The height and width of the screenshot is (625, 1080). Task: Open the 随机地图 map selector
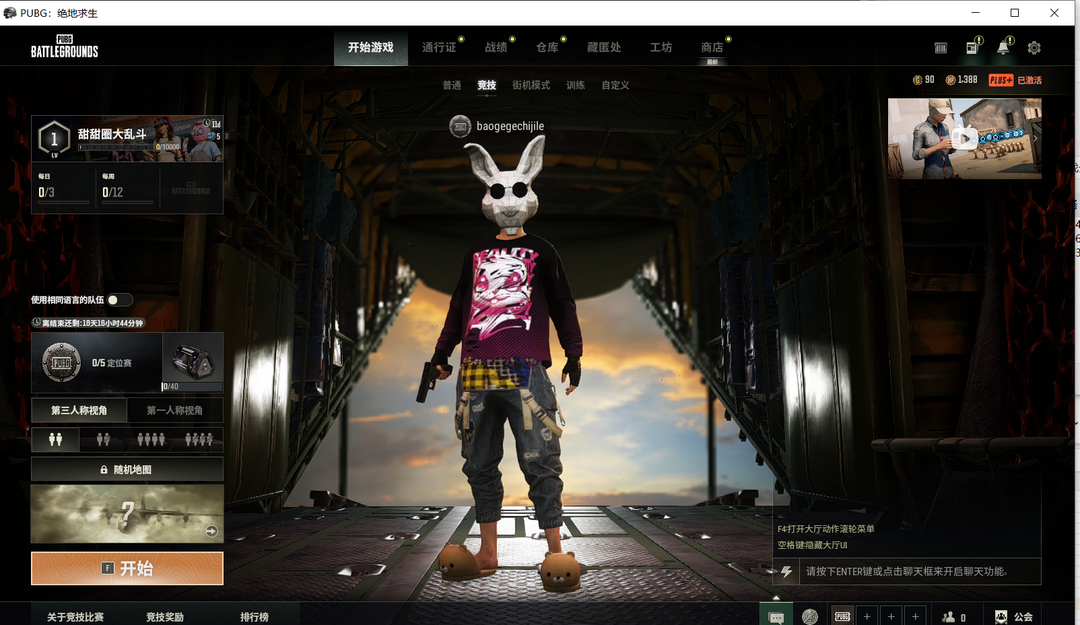coord(127,469)
